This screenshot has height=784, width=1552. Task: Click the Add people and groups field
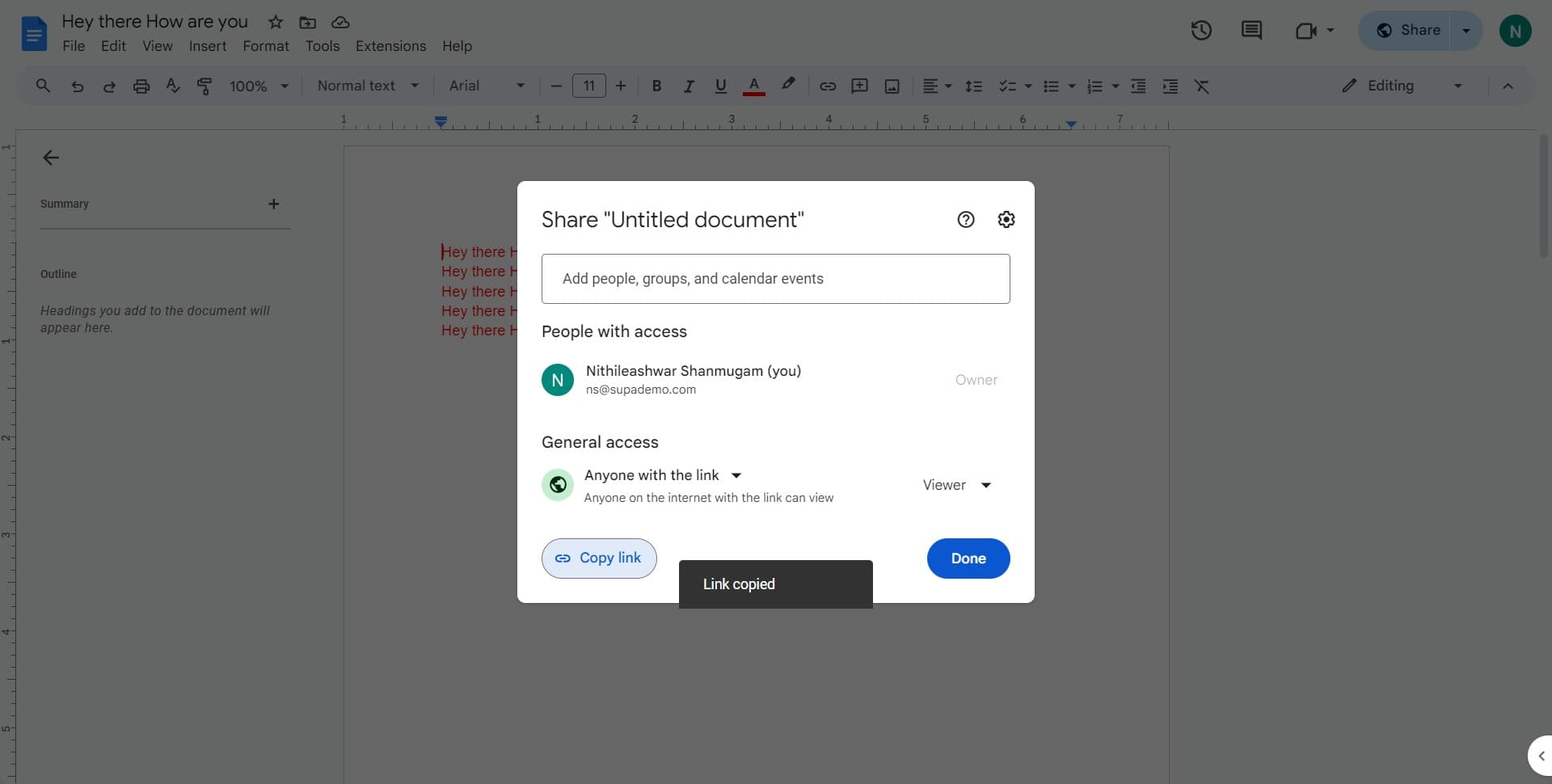point(775,279)
